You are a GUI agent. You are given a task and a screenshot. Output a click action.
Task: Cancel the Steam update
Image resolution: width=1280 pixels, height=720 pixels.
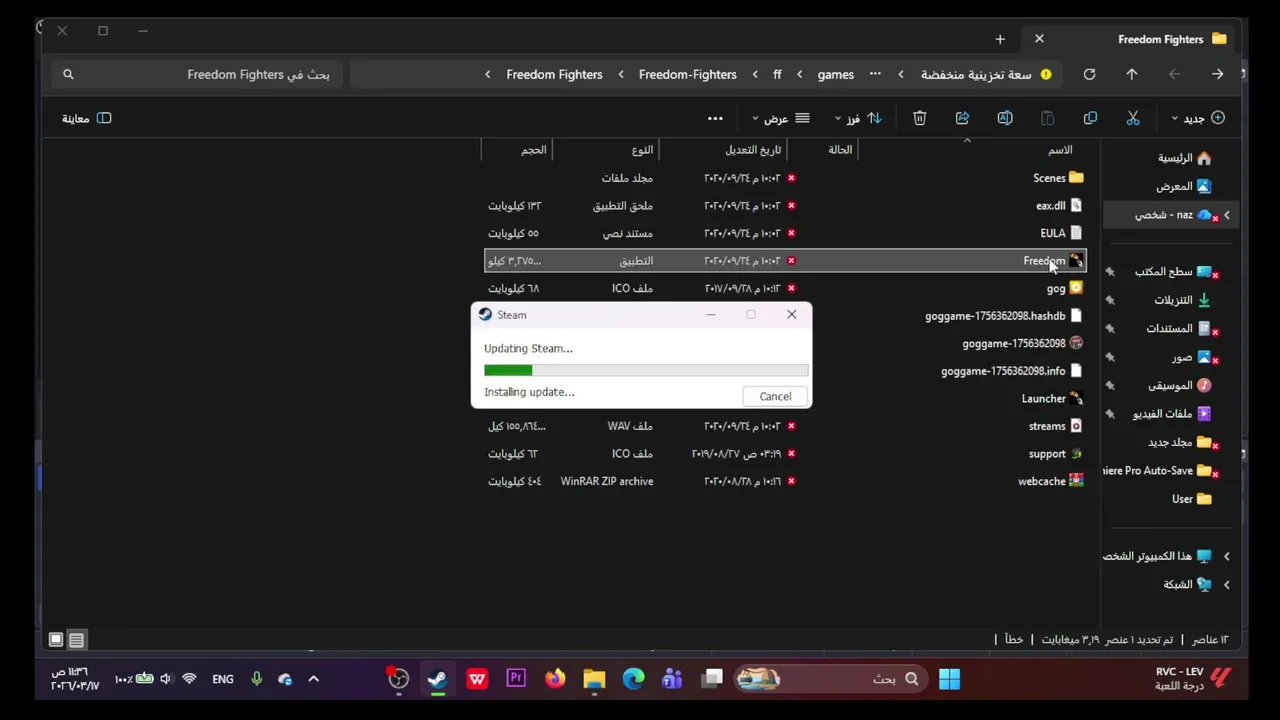(x=775, y=396)
